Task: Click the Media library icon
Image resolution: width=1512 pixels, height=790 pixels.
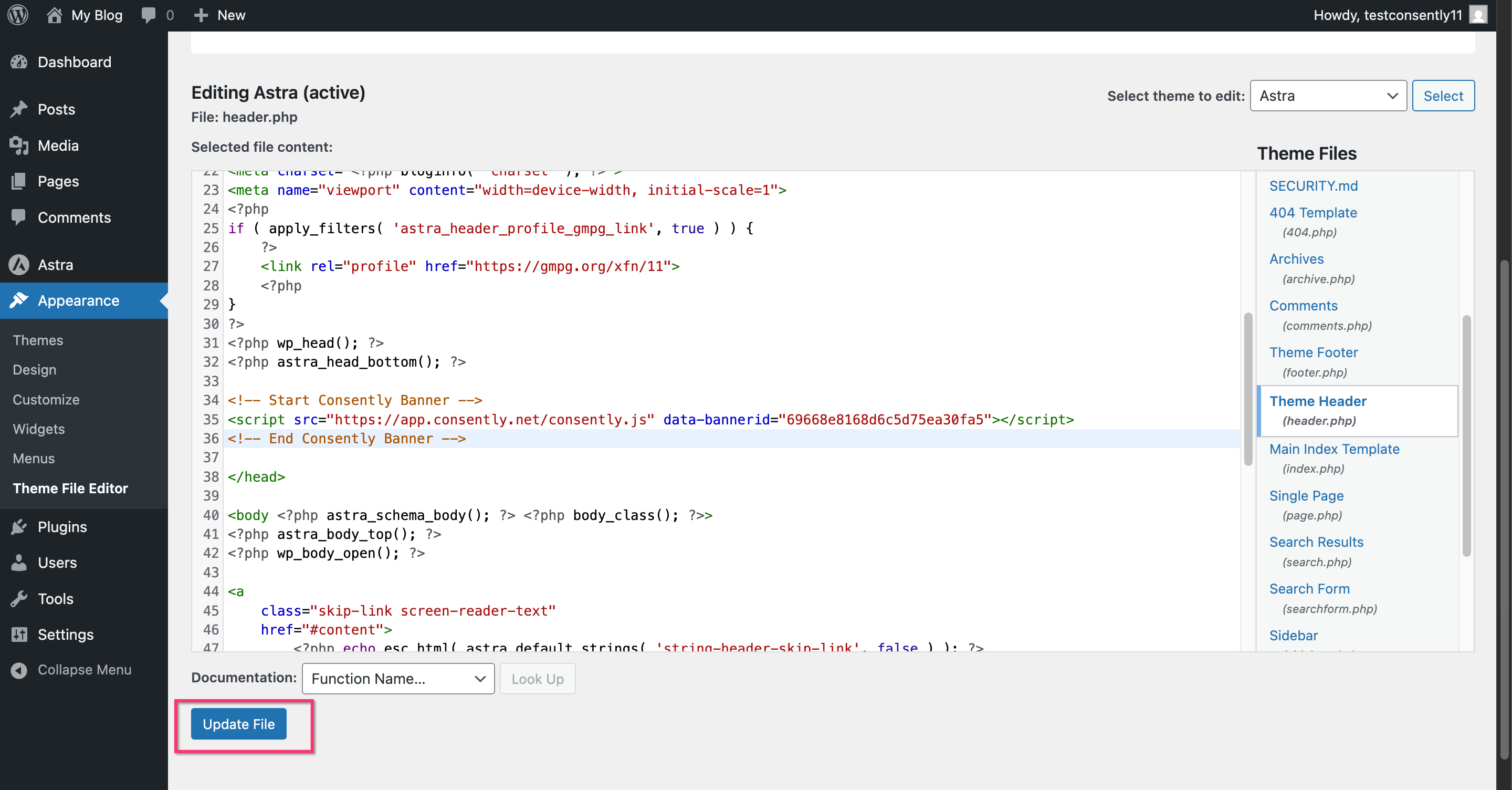Action: (19, 145)
